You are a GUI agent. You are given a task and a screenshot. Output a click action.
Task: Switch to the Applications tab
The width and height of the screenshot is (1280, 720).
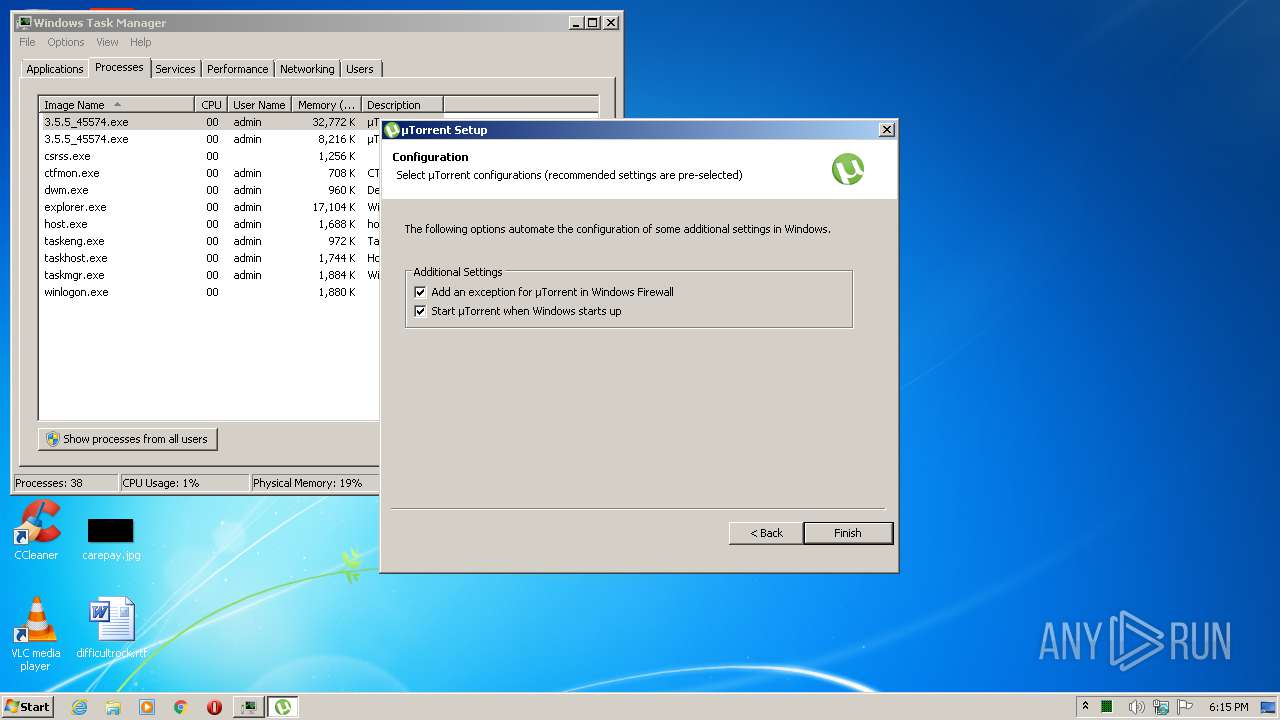click(x=55, y=69)
